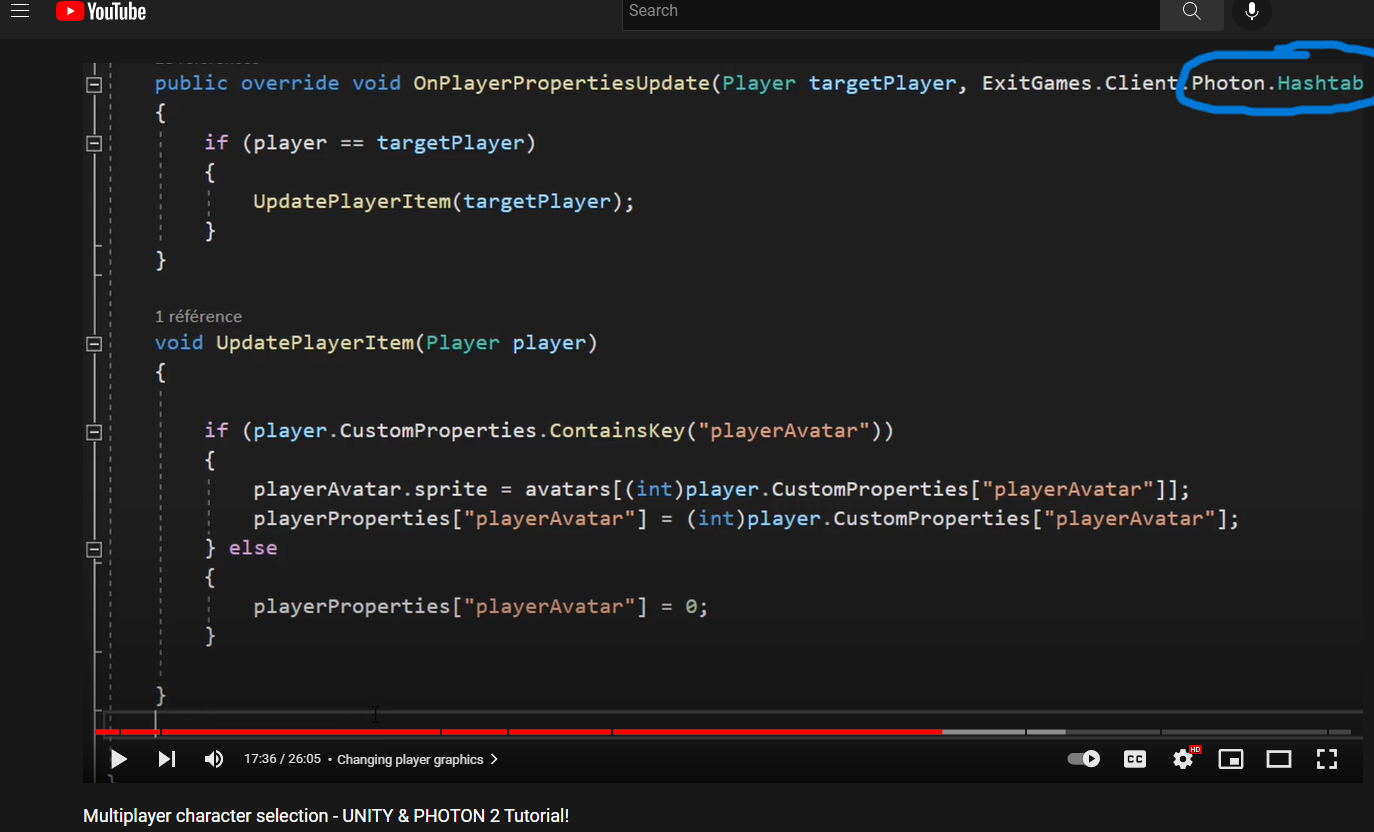Skip to next video
The image size is (1374, 832).
point(167,759)
